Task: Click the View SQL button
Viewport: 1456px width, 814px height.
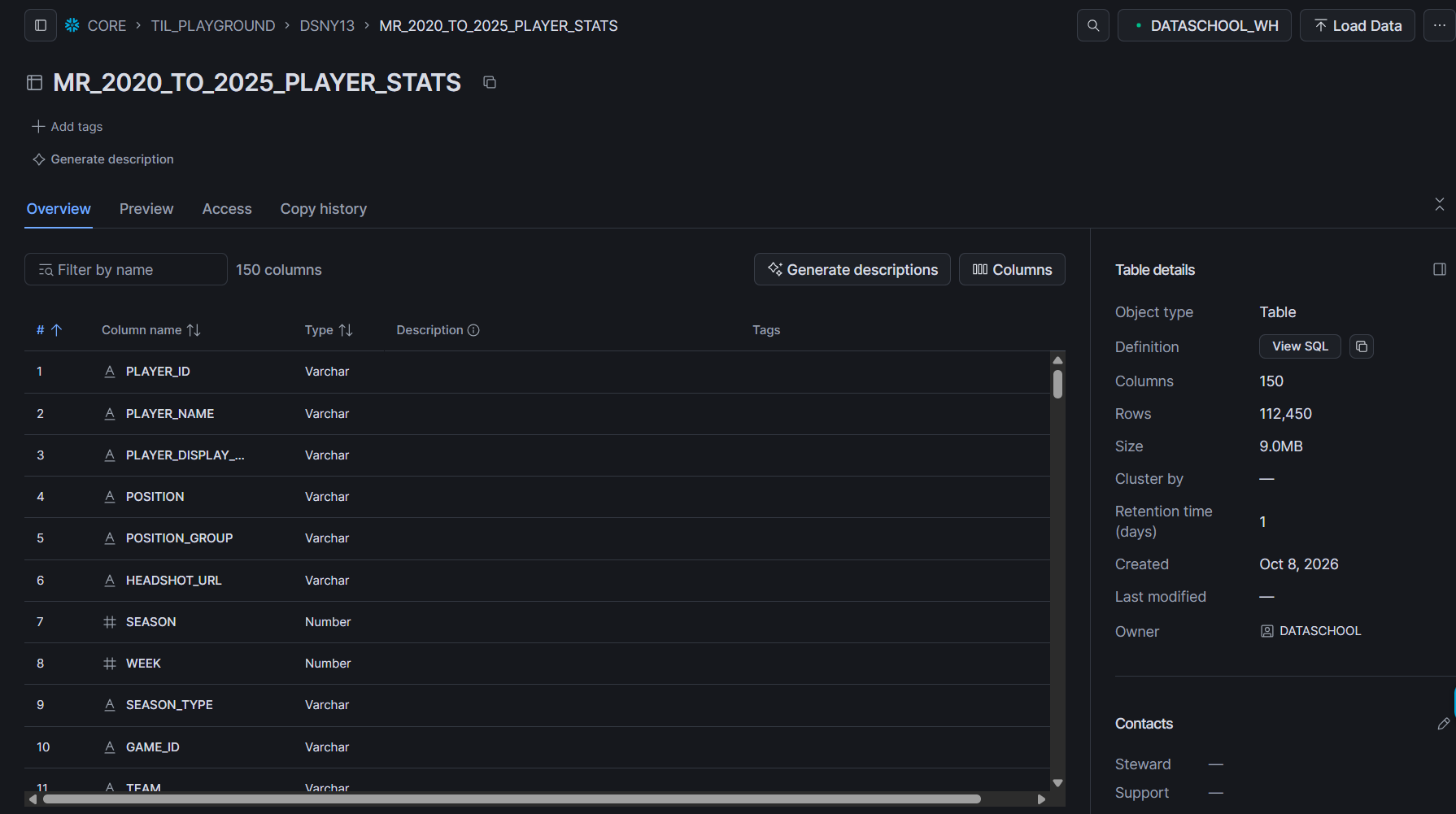Action: (1300, 346)
